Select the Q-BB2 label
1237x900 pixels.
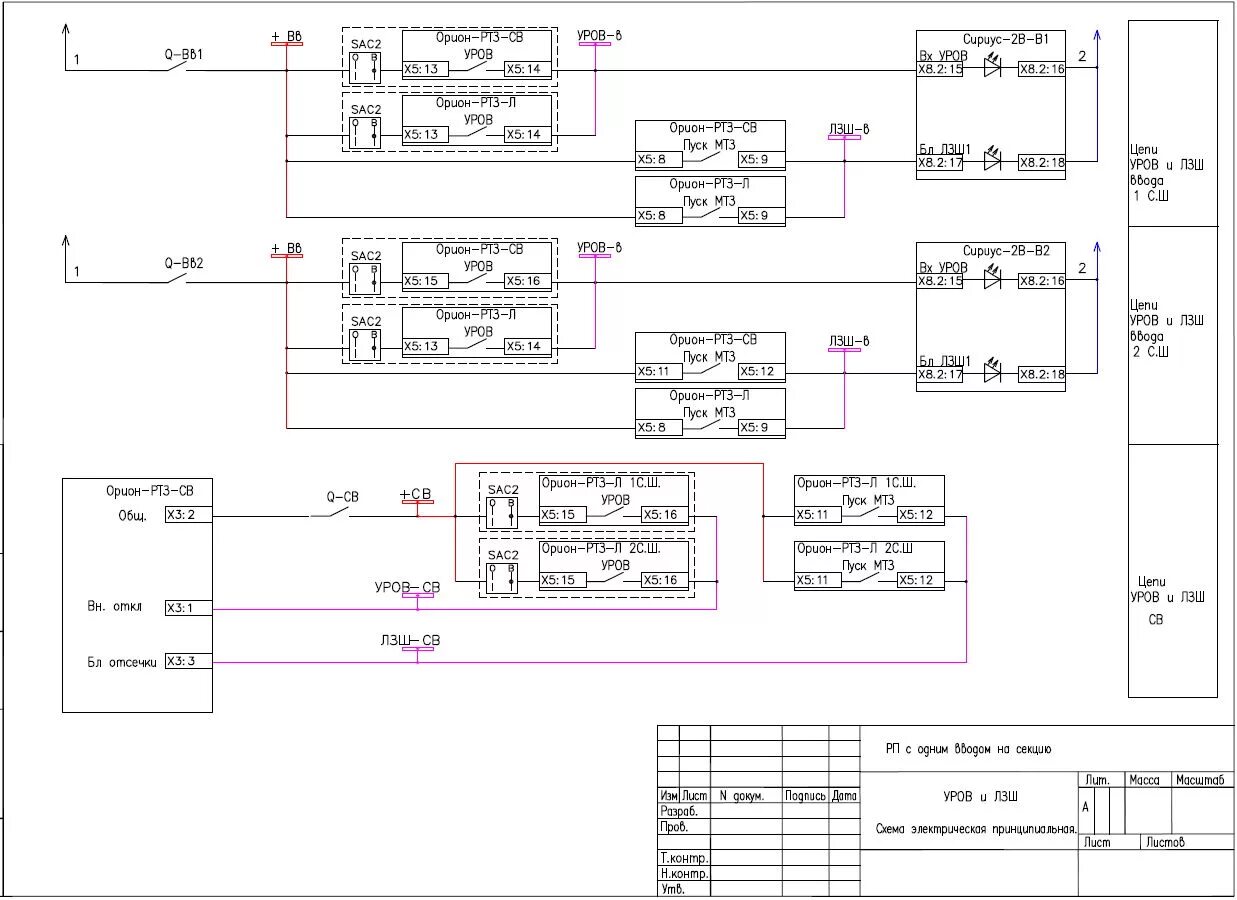coord(183,264)
